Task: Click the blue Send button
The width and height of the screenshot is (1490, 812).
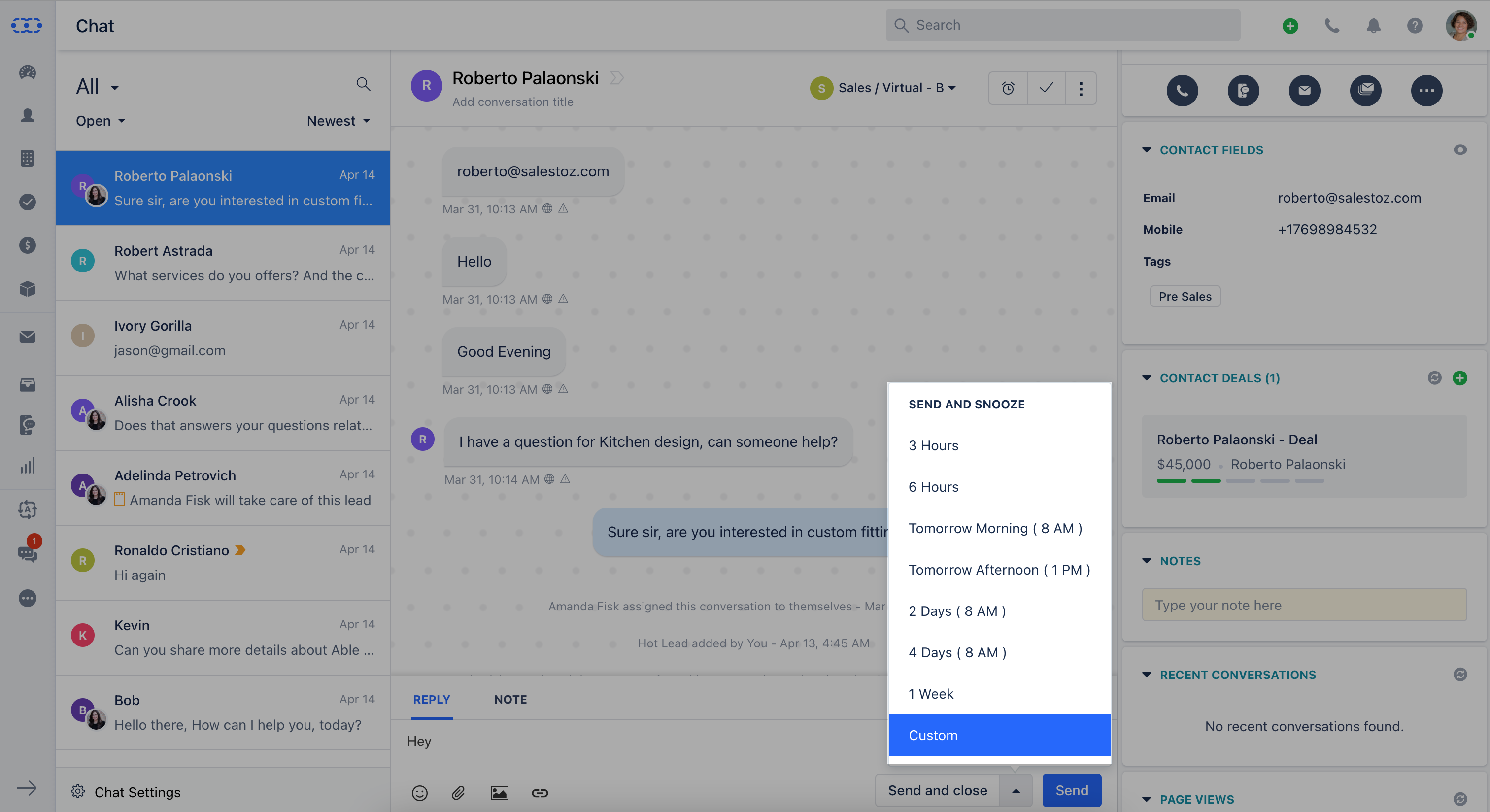Action: click(1071, 790)
